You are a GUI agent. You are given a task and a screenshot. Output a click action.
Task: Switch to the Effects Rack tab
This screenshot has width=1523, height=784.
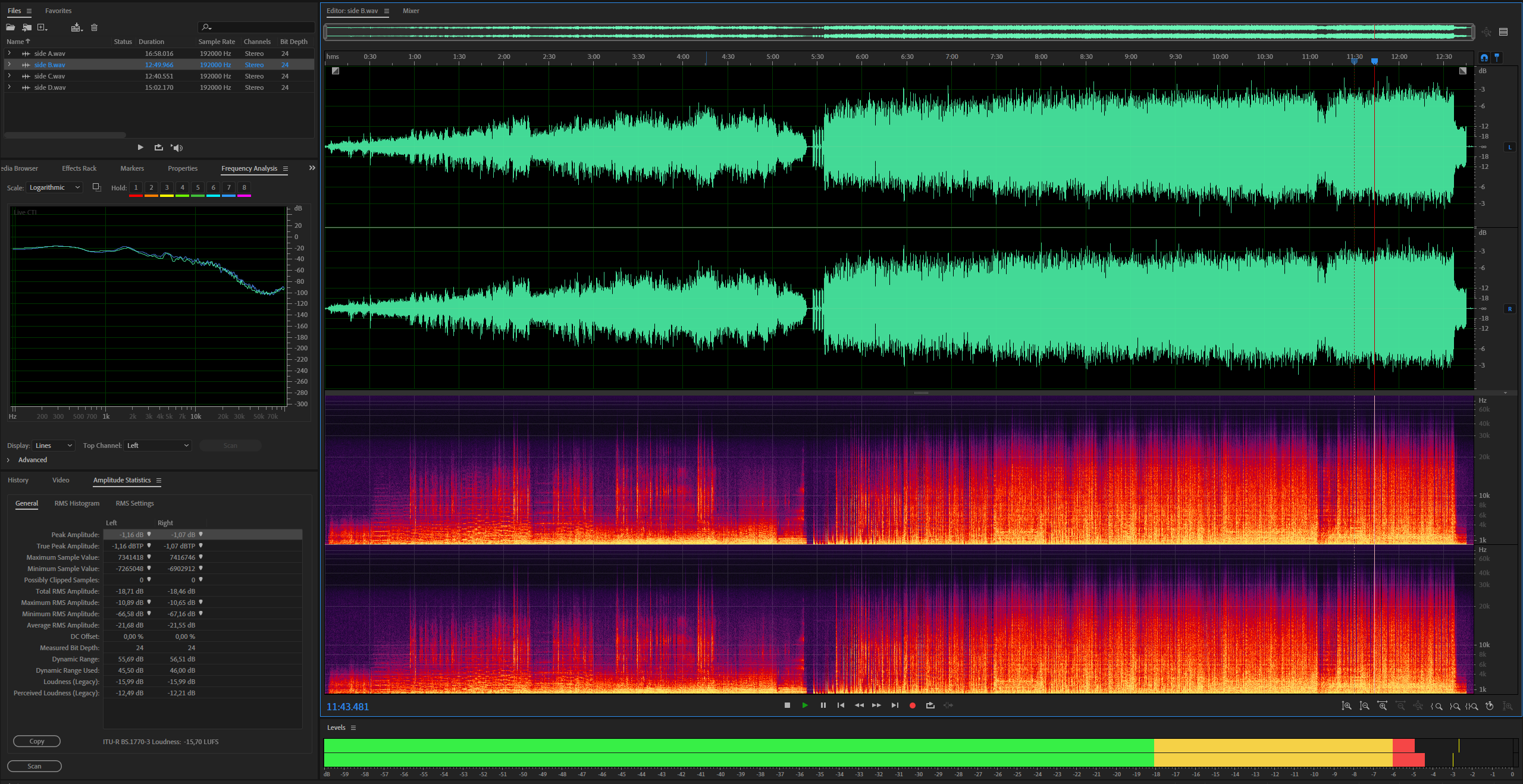click(x=79, y=168)
